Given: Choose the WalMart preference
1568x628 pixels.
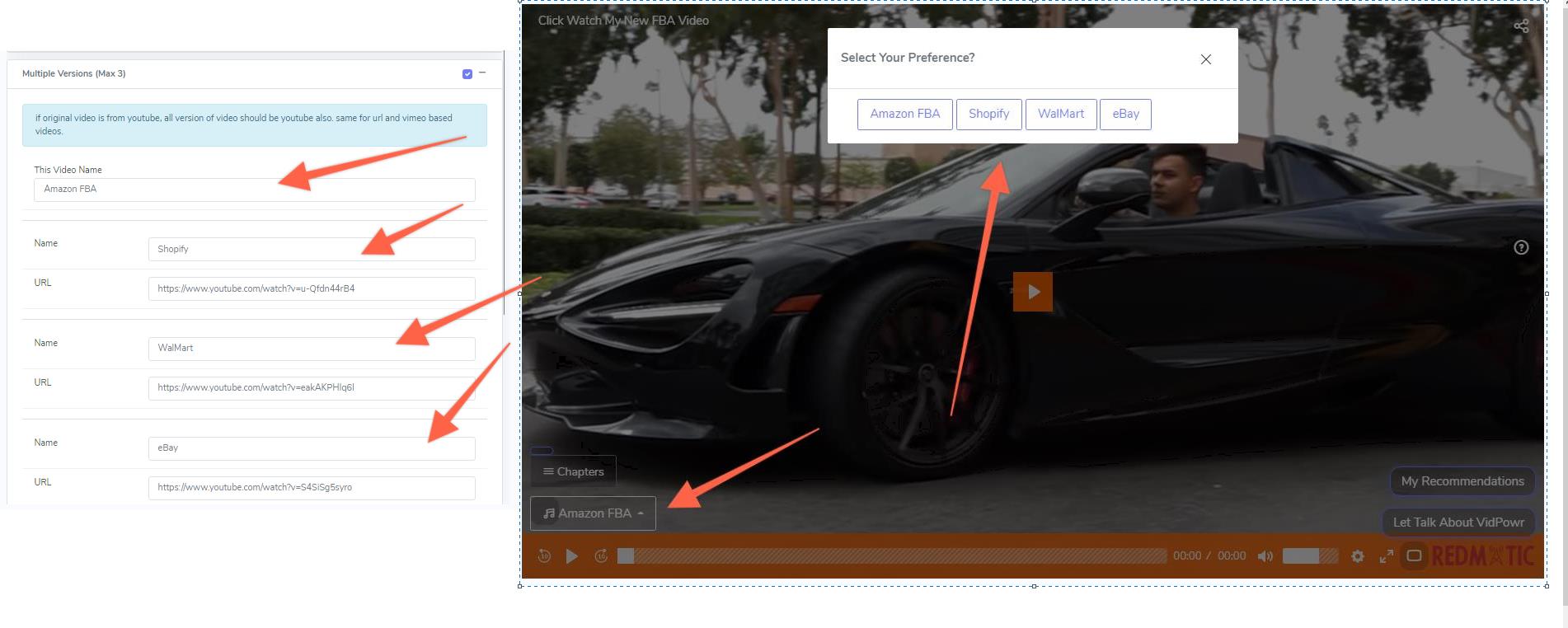Looking at the screenshot, I should (x=1060, y=114).
